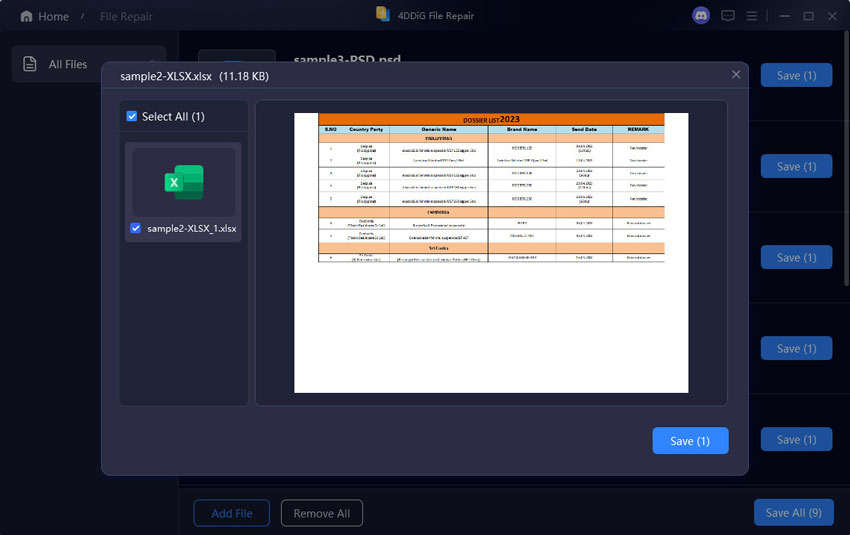Click the green Excel file icon
The width and height of the screenshot is (850, 535).
tap(184, 182)
